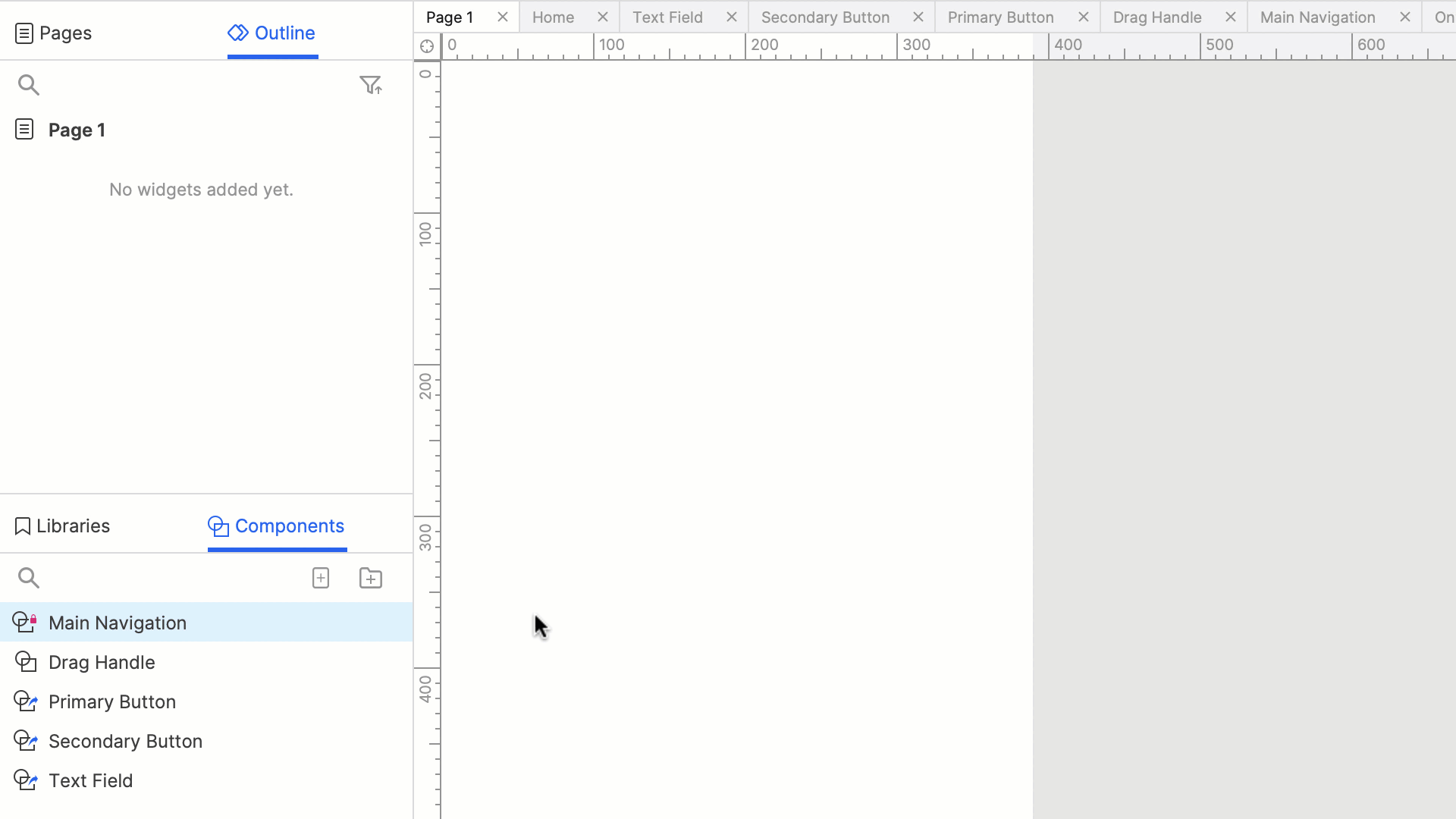Close the Text Field tab

(732, 17)
